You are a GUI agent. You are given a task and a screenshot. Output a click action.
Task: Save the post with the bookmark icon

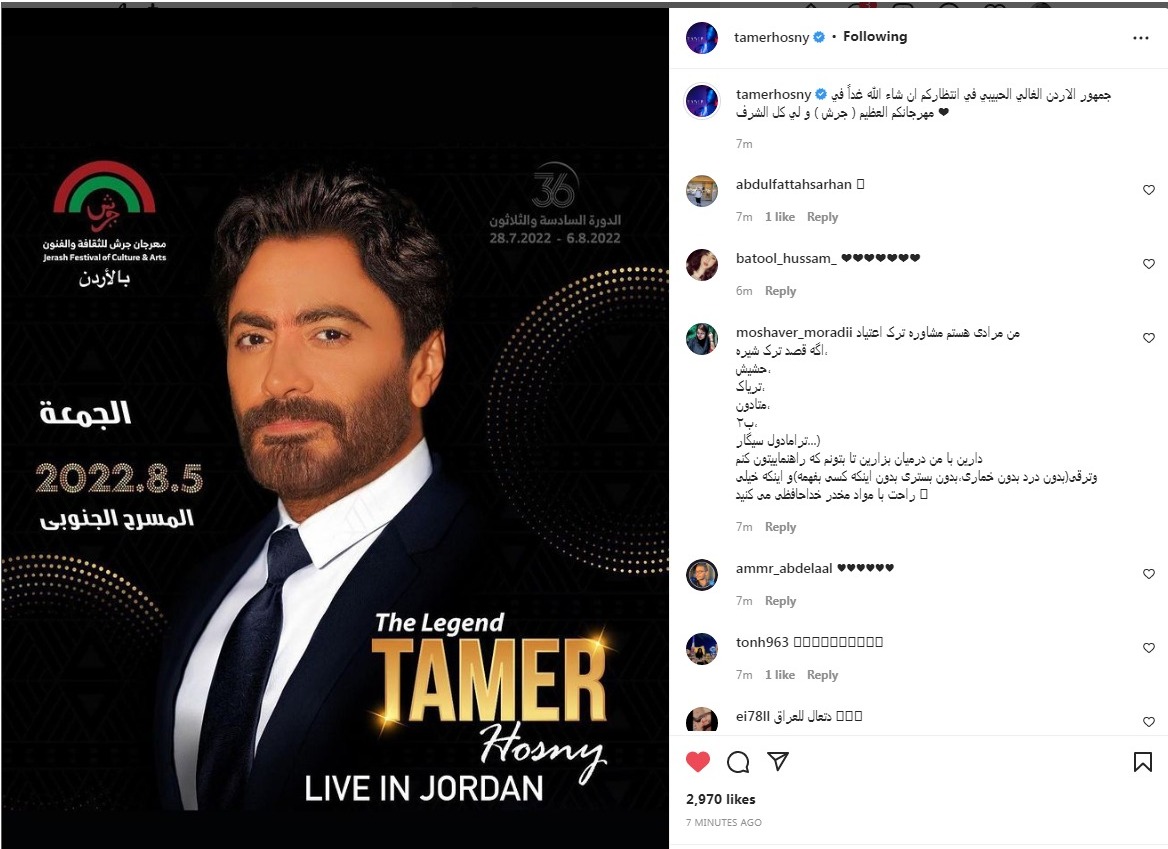pos(1143,761)
